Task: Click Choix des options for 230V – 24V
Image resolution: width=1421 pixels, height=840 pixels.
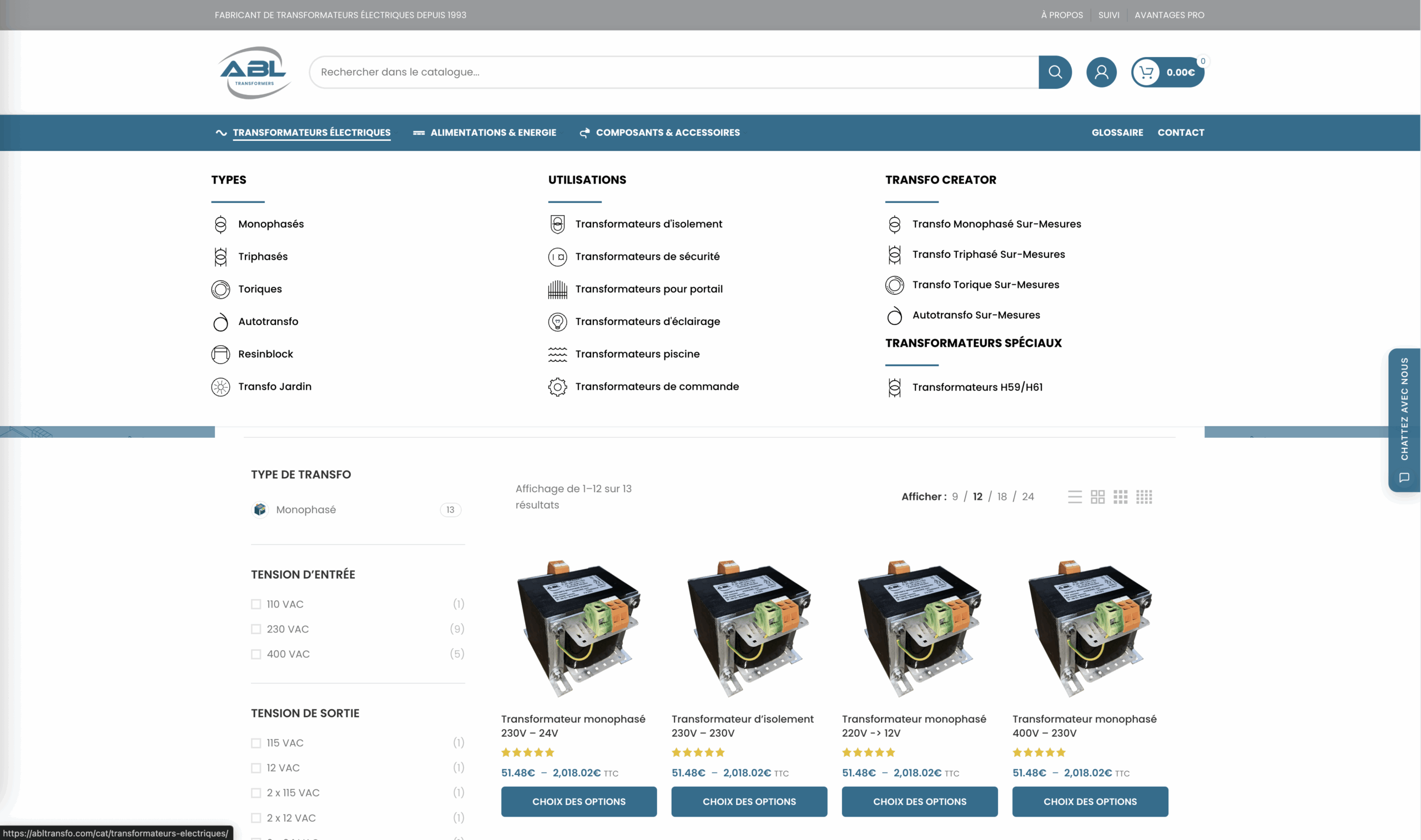Action: (x=578, y=801)
